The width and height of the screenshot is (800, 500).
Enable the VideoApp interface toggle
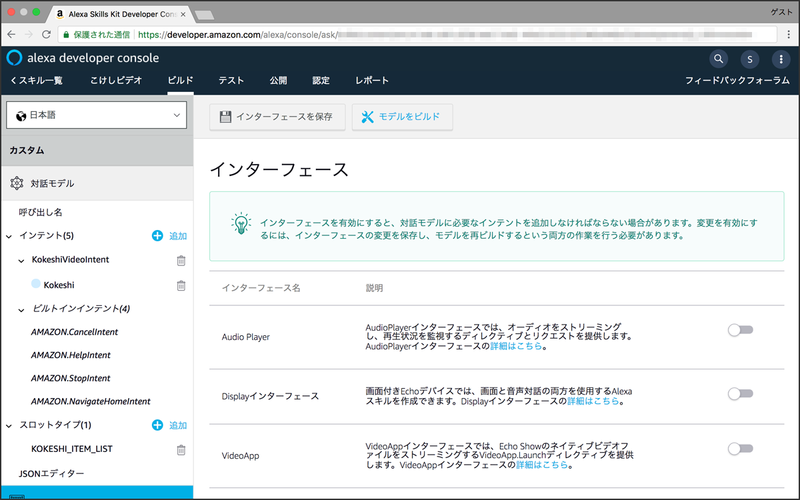pyautogui.click(x=740, y=448)
